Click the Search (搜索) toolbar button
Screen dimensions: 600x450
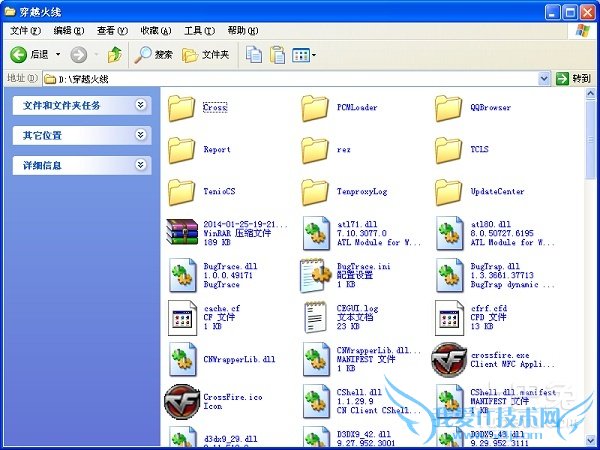tap(155, 54)
